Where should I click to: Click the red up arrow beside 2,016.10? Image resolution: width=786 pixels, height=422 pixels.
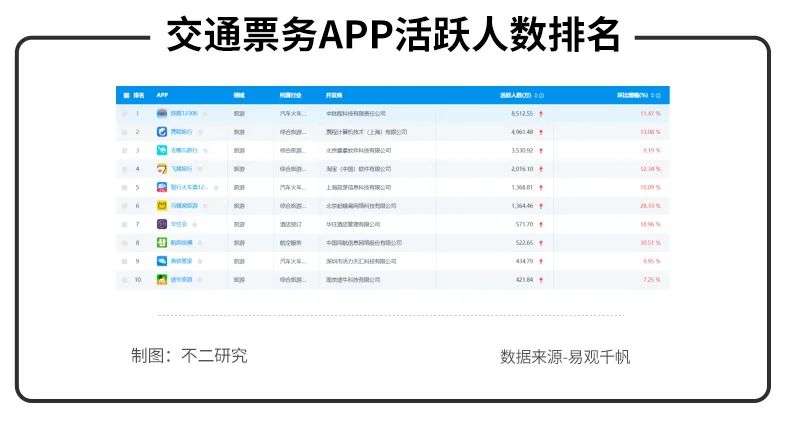point(541,169)
